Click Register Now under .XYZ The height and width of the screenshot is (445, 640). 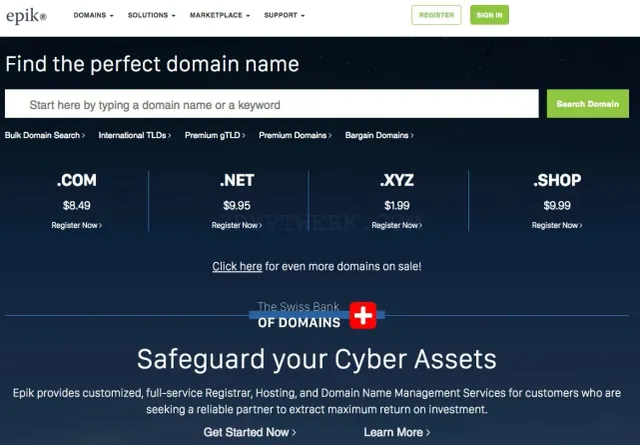pyautogui.click(x=397, y=225)
